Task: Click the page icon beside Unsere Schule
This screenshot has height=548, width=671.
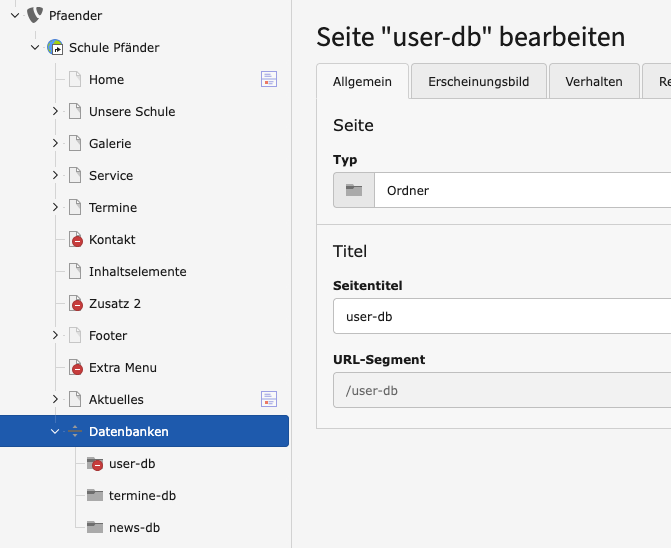Action: tap(75, 111)
